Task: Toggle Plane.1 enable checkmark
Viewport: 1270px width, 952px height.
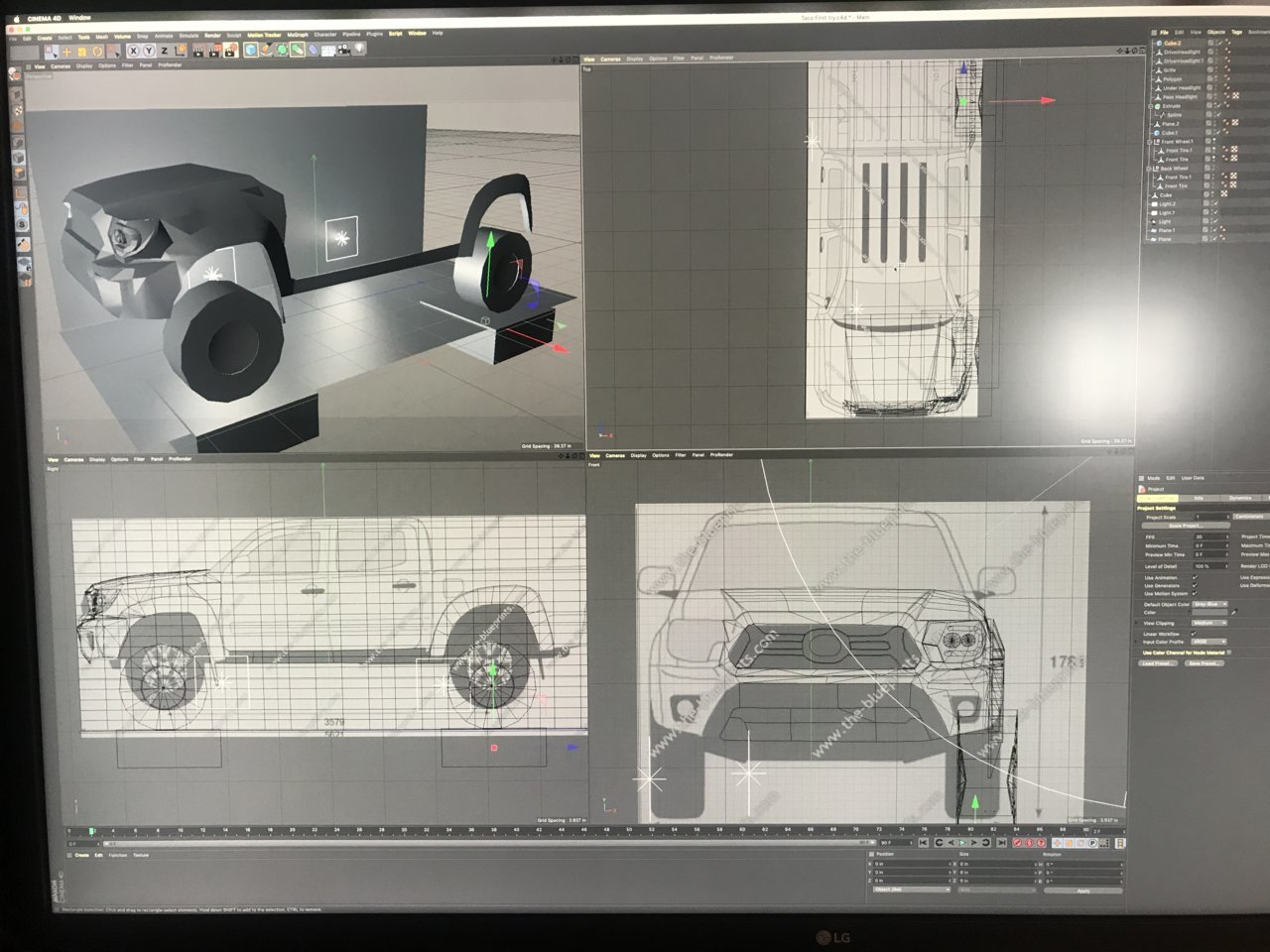Action: (x=1215, y=230)
